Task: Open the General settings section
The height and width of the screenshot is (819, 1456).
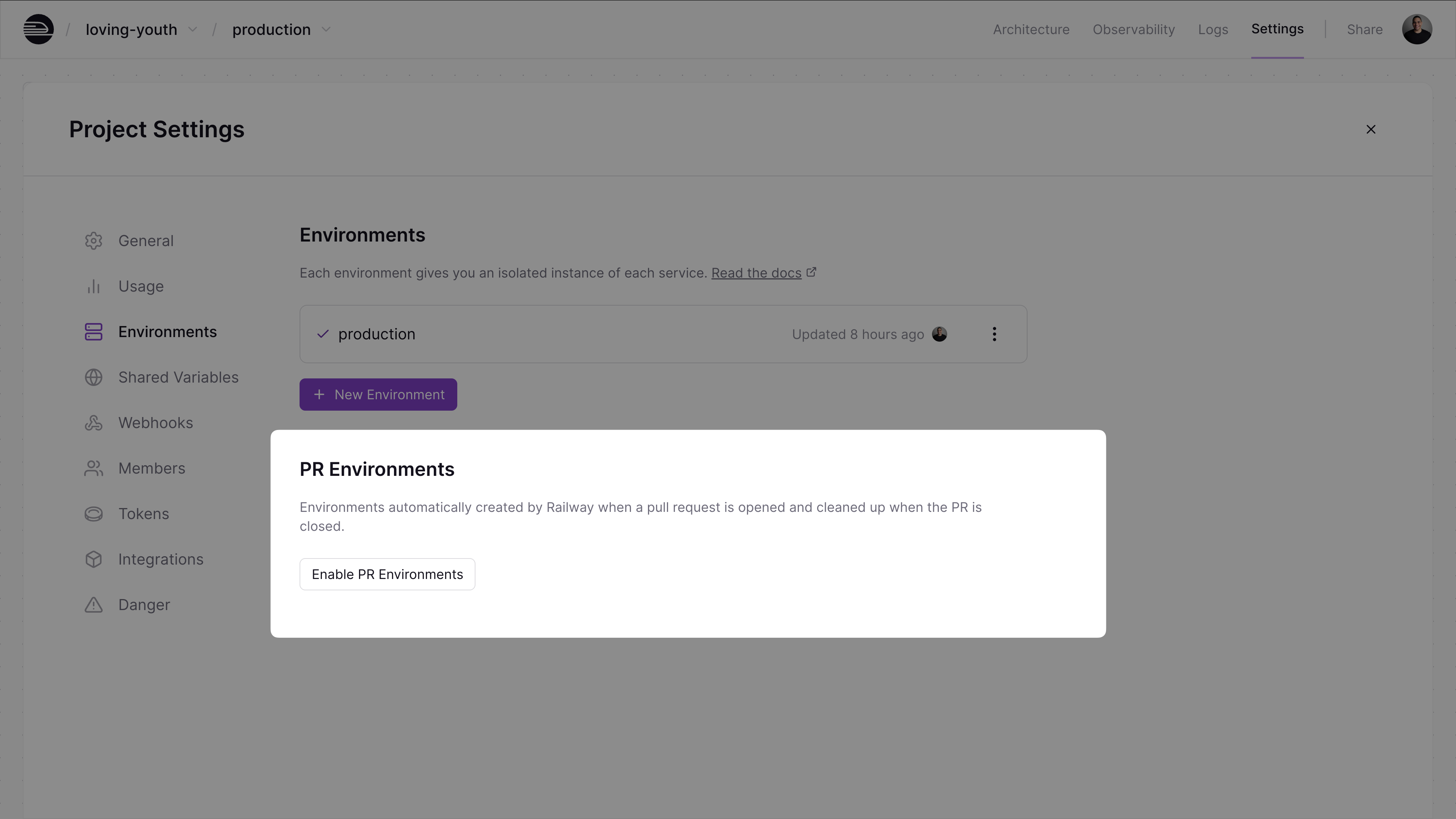Action: (146, 241)
